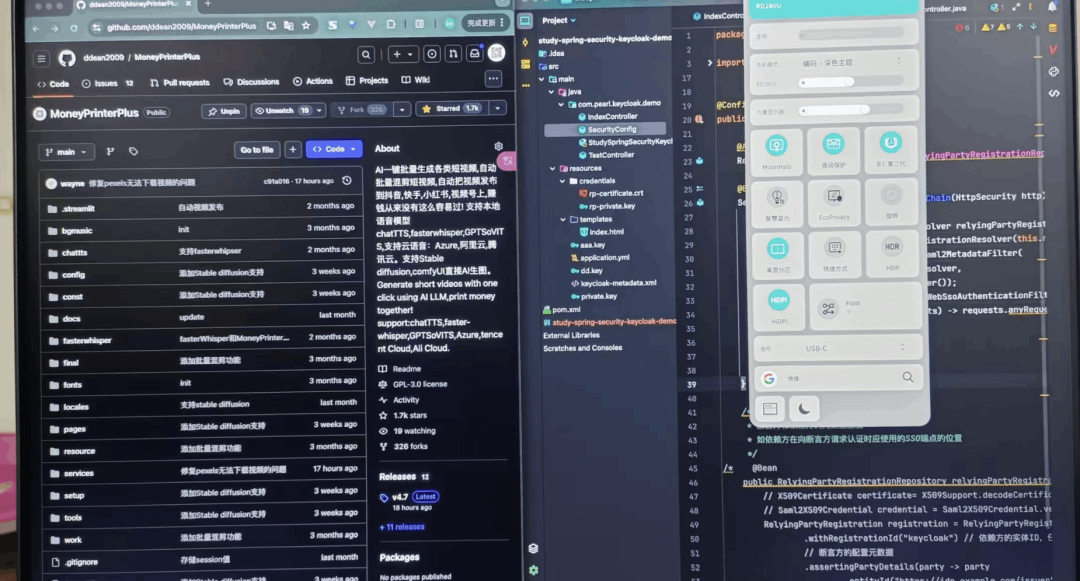1080x581 pixels.
Task: Open the commit history clock icon
Action: [347, 180]
